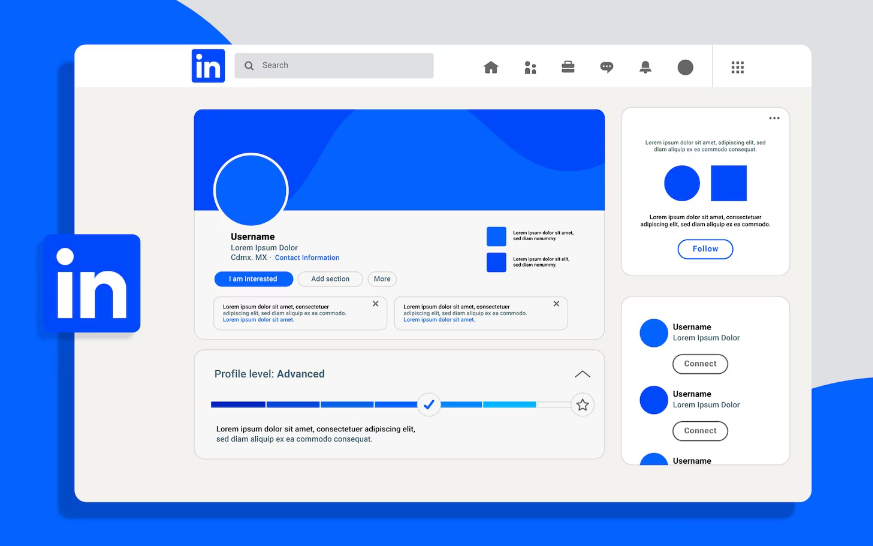Click 'Cdmx. MX' location text

point(249,258)
